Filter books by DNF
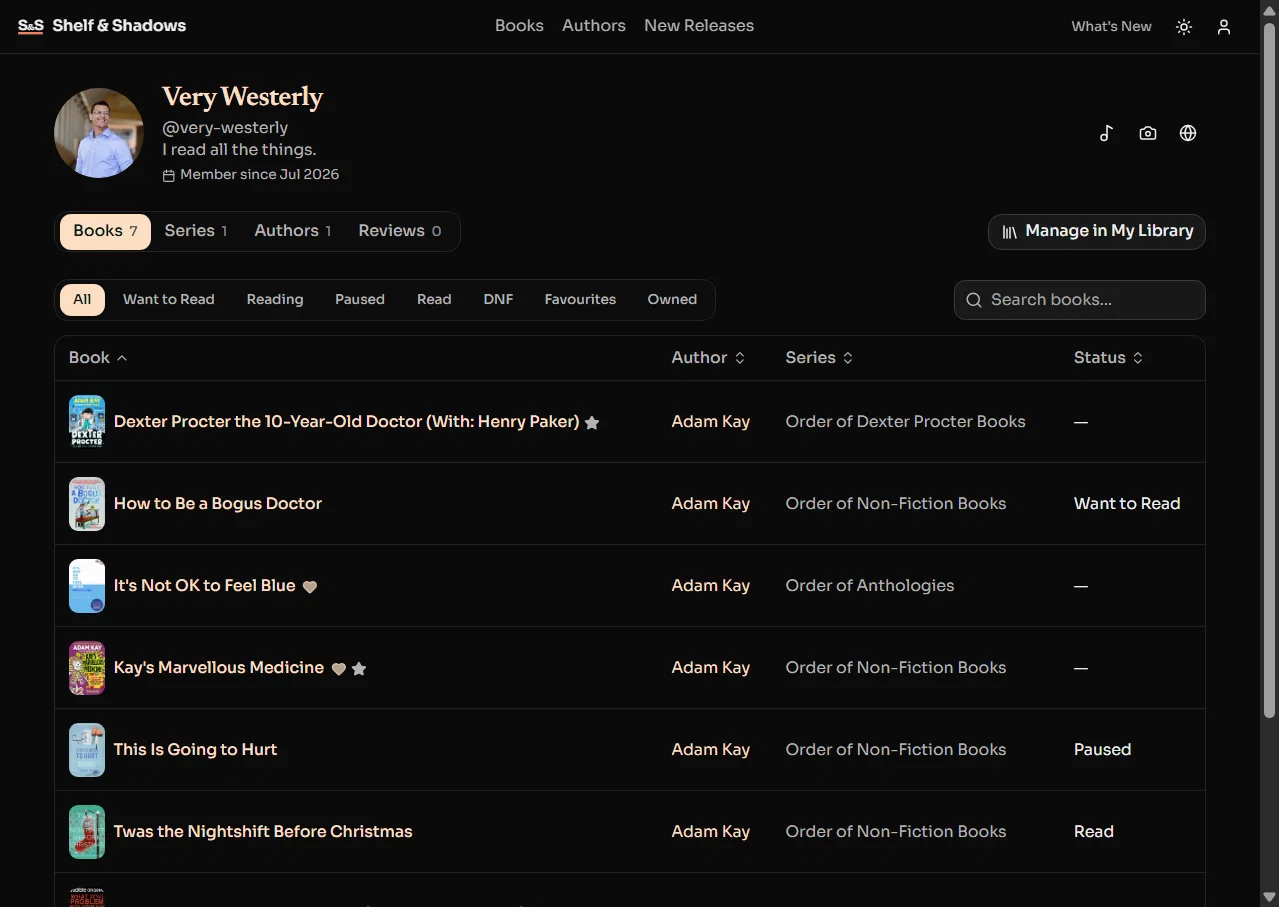1279x907 pixels. click(498, 300)
